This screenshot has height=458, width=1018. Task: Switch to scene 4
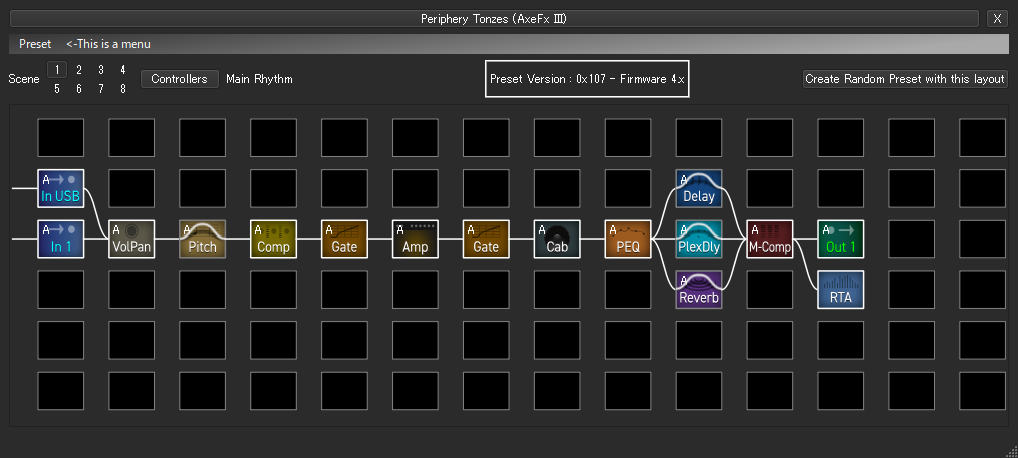click(123, 70)
